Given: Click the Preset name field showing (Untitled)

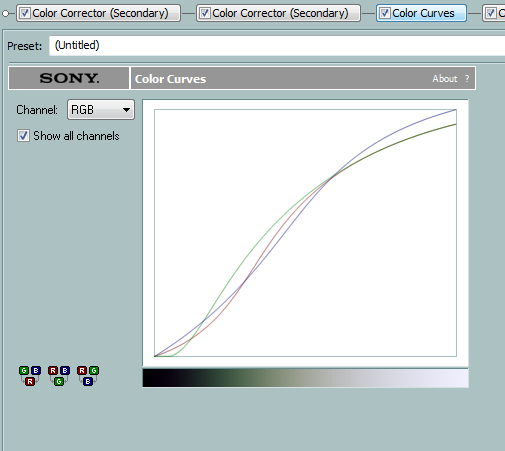Looking at the screenshot, I should [x=277, y=46].
